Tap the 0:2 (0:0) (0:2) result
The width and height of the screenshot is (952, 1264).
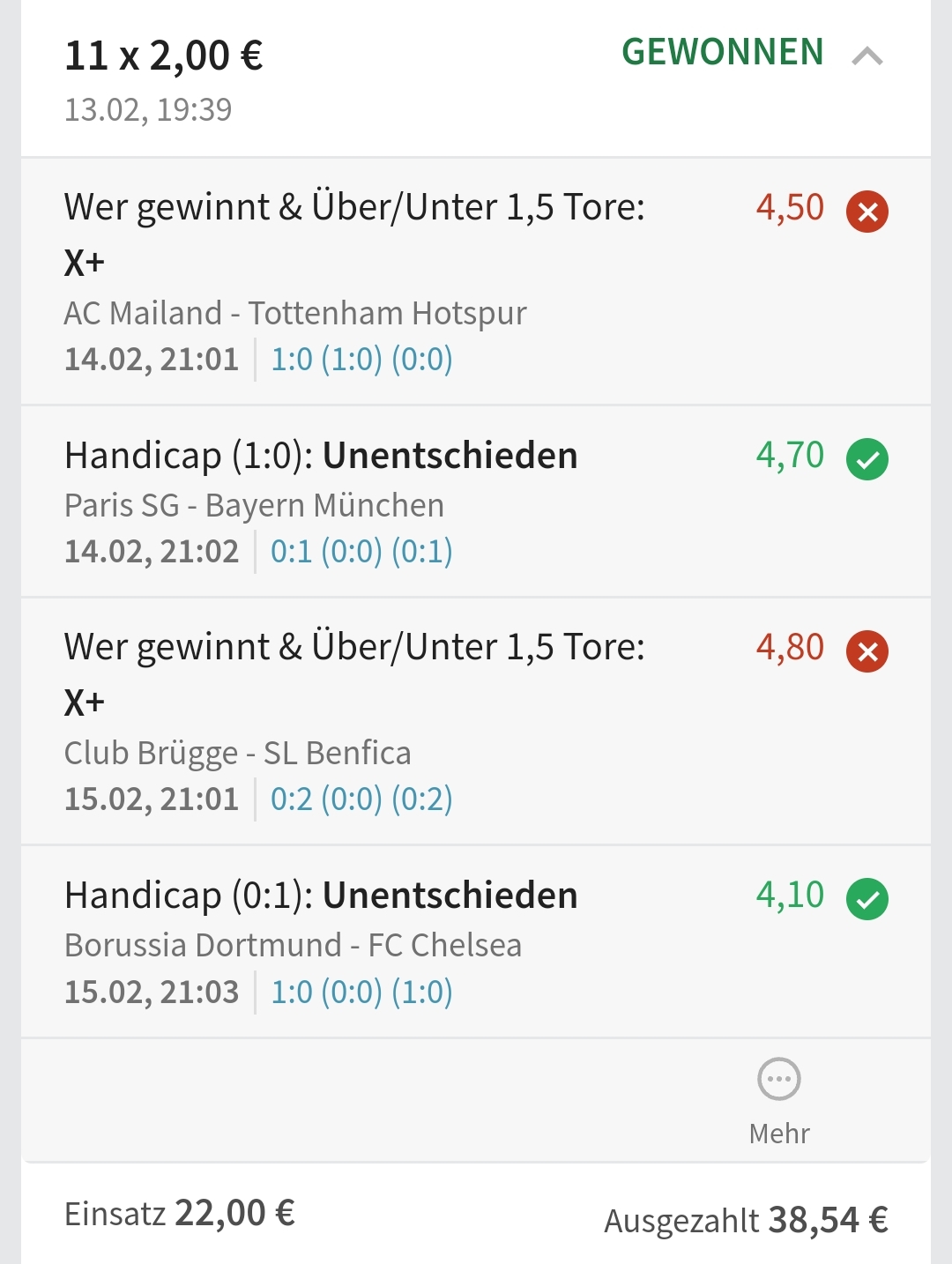tap(361, 799)
